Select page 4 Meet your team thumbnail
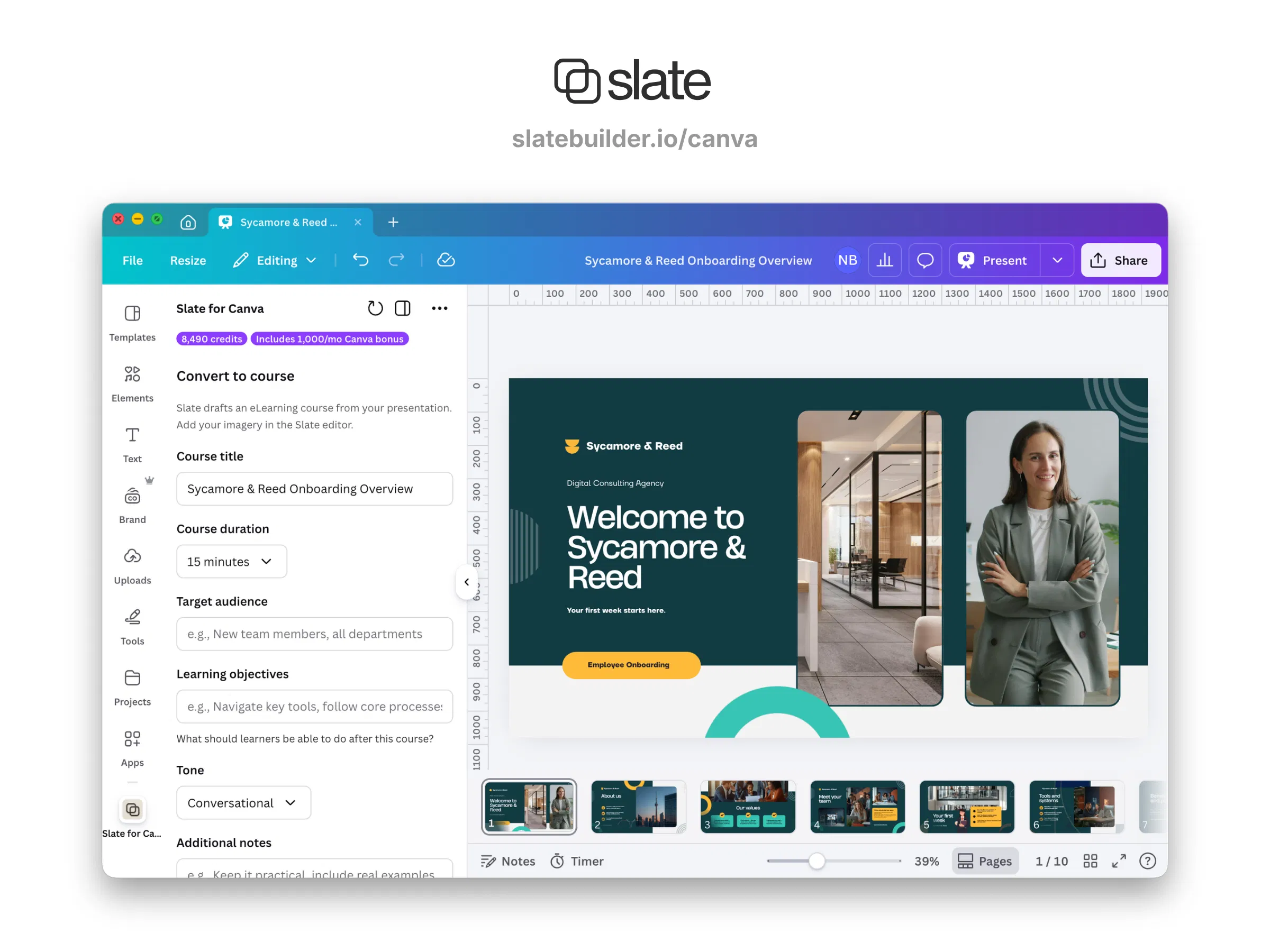Viewport: 1270px width, 952px height. [x=858, y=806]
